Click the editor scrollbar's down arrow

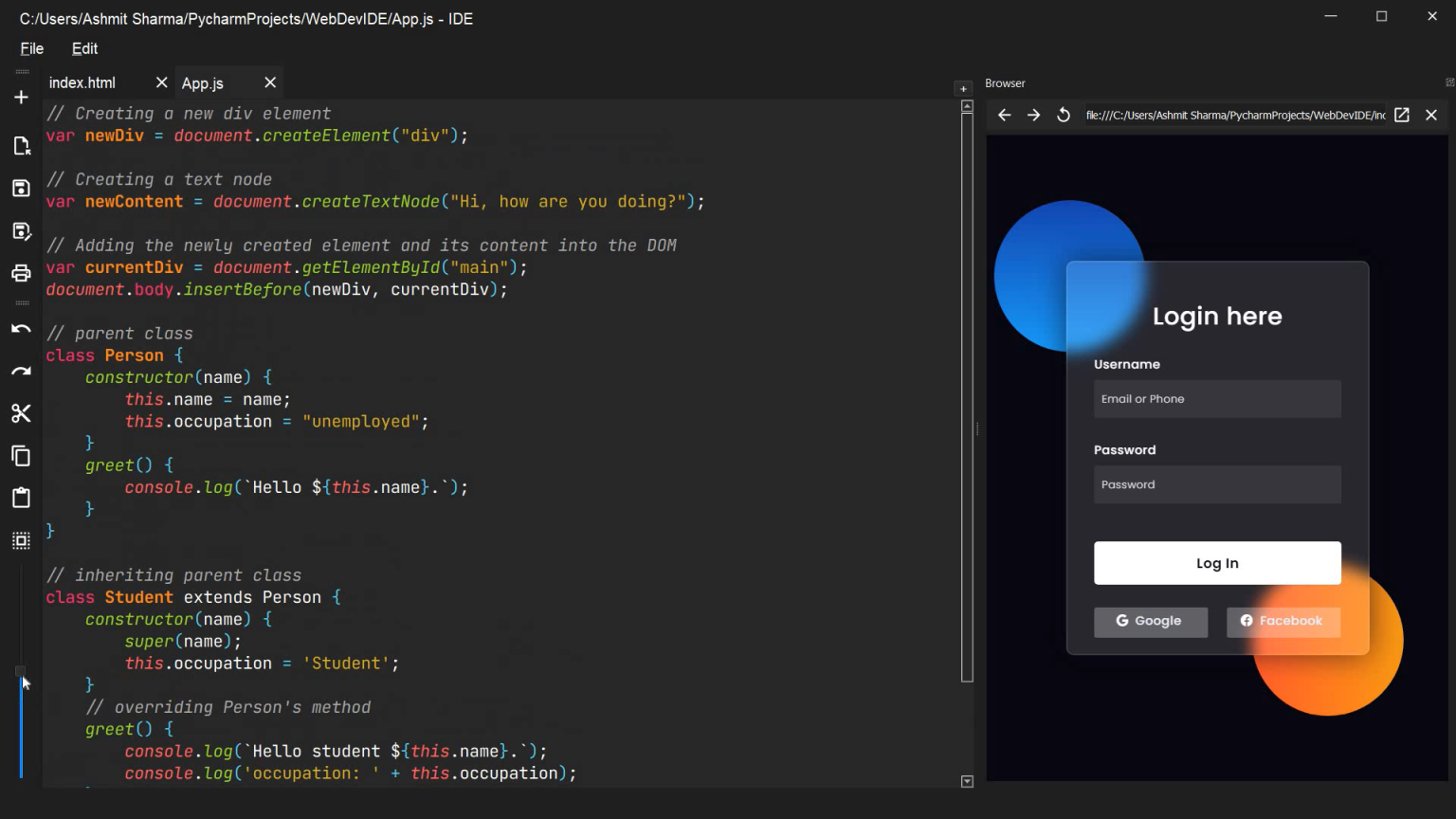[x=967, y=781]
